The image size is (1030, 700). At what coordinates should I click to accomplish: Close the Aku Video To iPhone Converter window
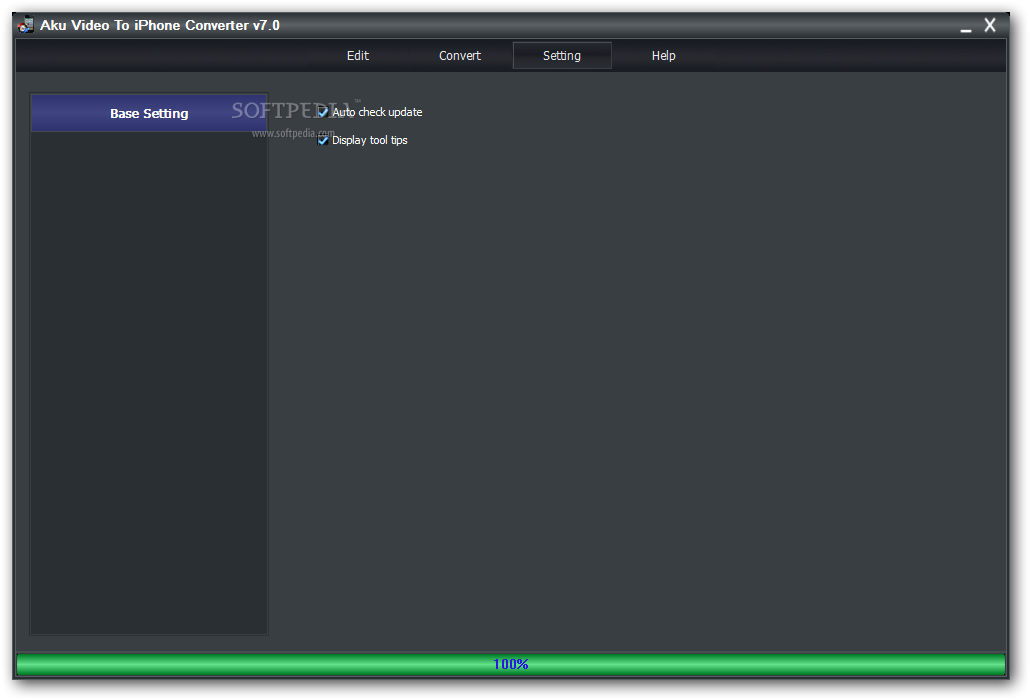(x=990, y=25)
